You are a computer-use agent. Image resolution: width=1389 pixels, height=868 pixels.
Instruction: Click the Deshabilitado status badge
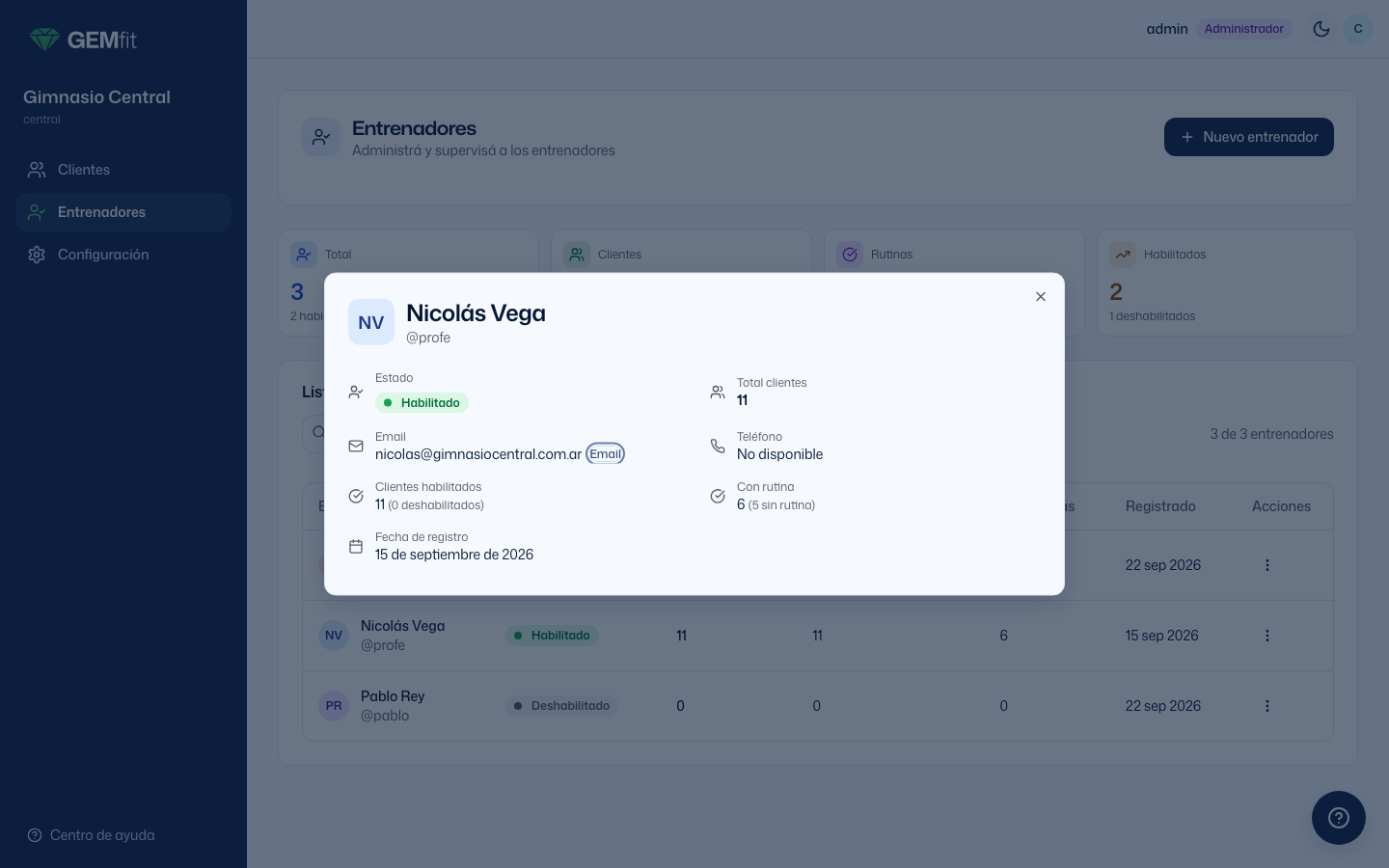click(562, 706)
